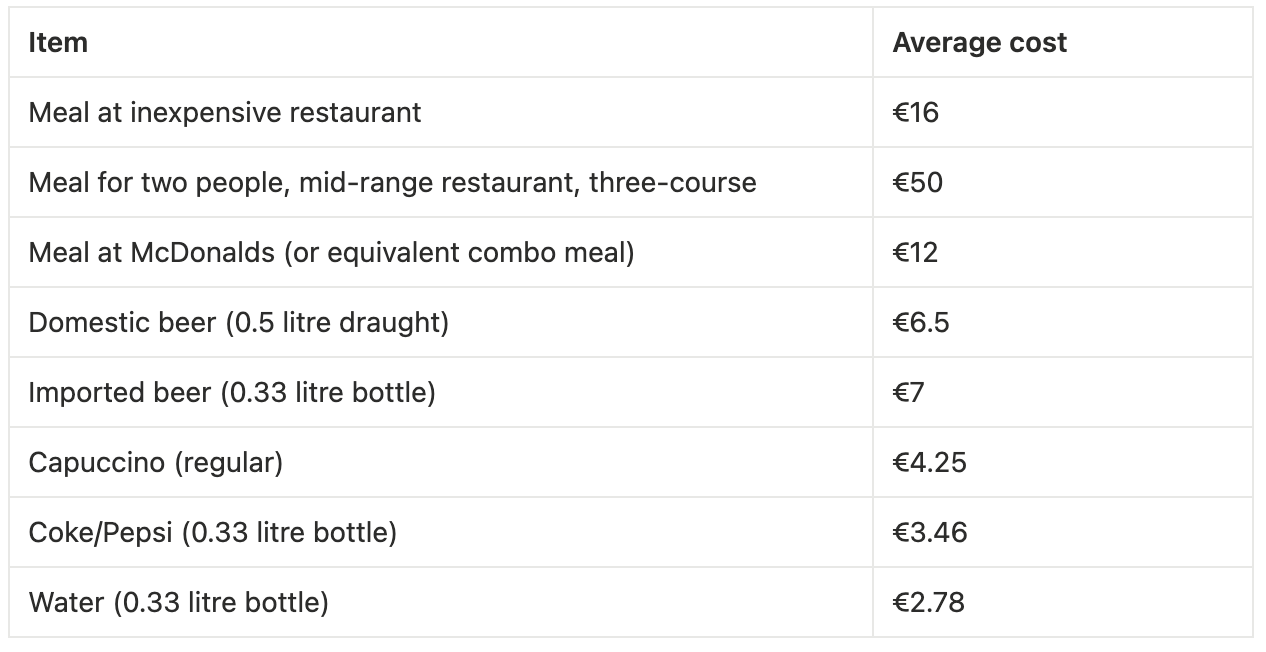Click the €3.46 price cell

(x=1062, y=532)
